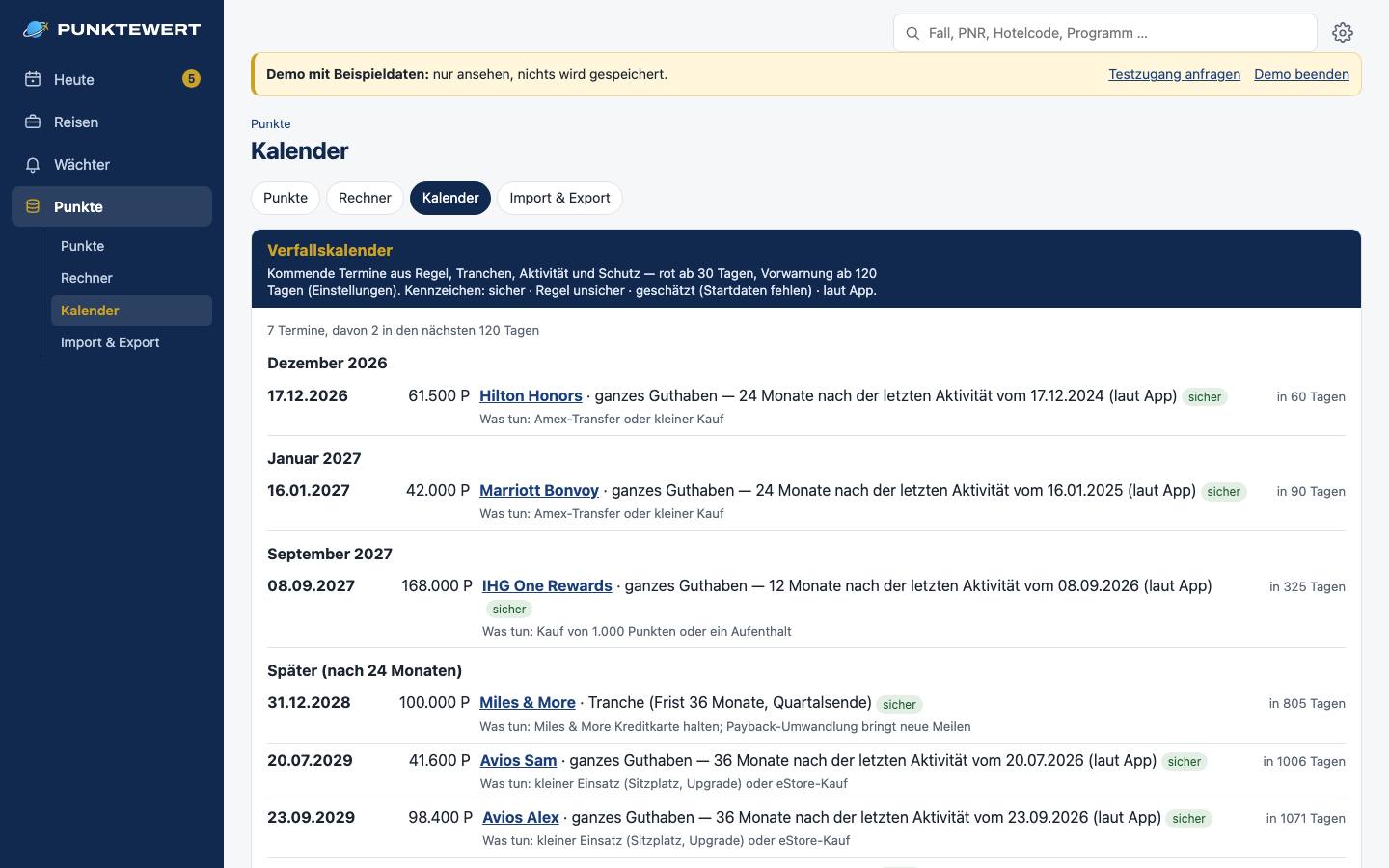Open the Avios Alex link

pos(521,817)
